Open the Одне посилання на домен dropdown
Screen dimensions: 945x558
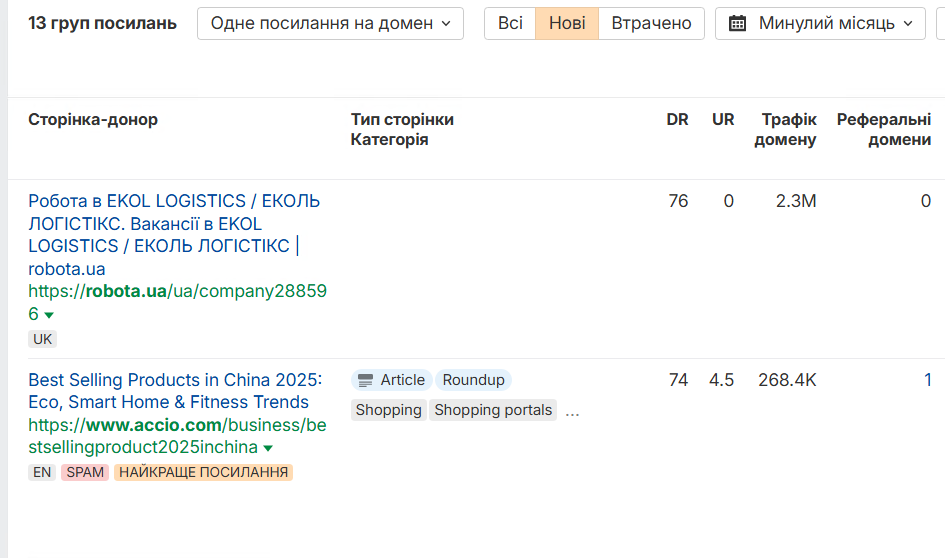(330, 23)
